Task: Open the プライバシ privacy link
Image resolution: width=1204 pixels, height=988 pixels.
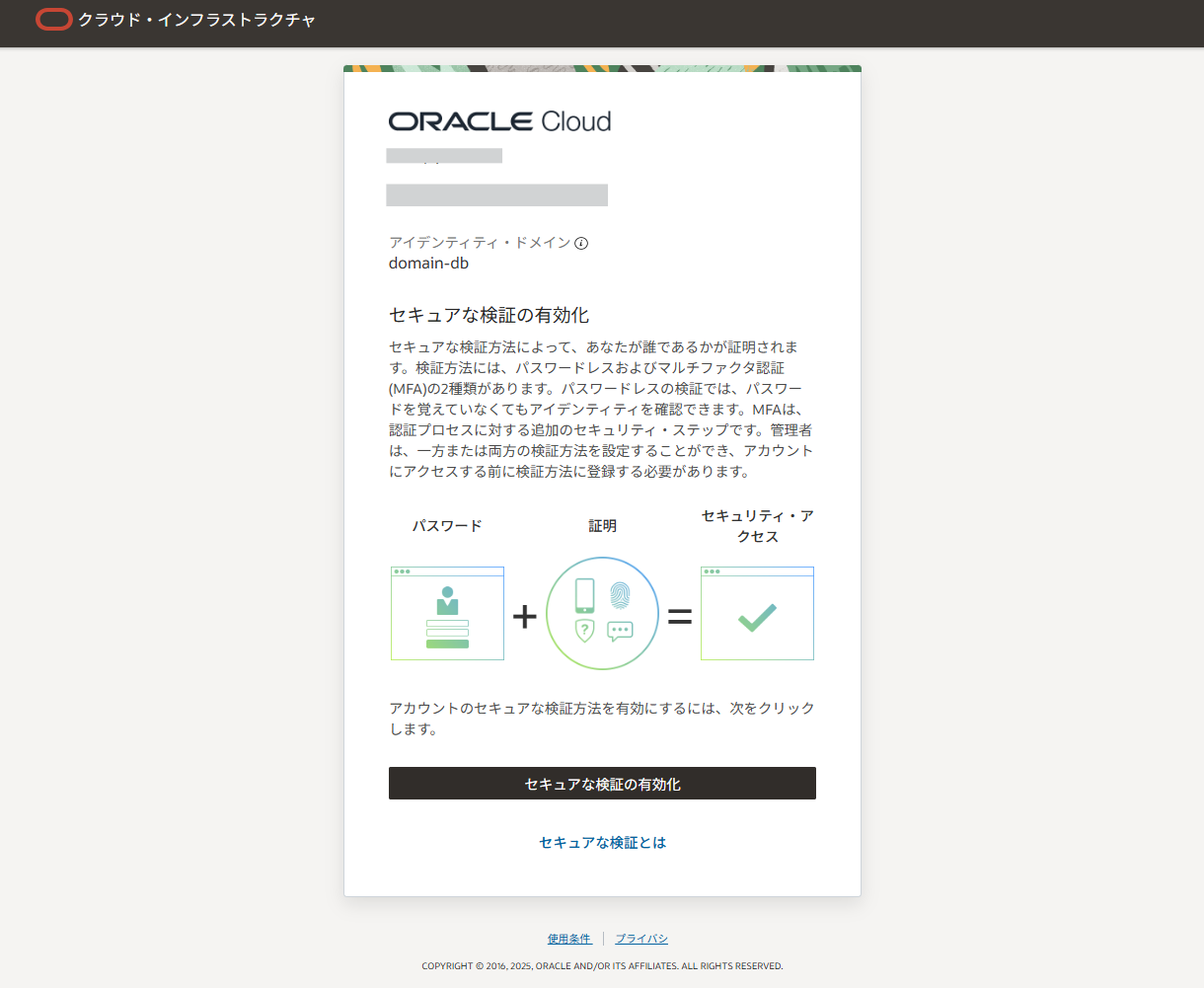Action: (640, 939)
